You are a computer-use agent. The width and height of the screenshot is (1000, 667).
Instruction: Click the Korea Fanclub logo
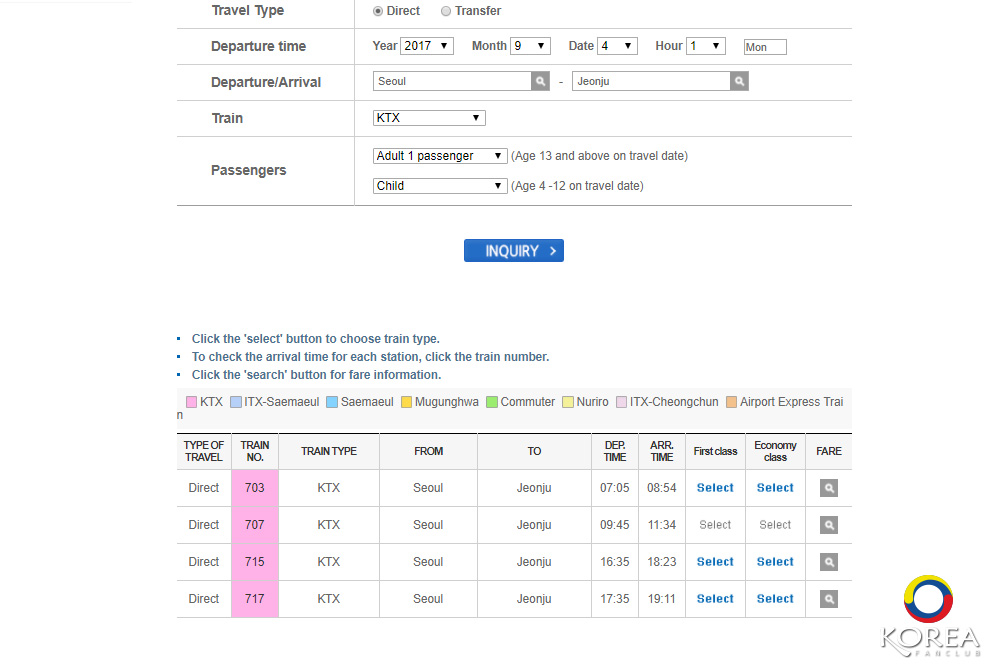[x=930, y=617]
